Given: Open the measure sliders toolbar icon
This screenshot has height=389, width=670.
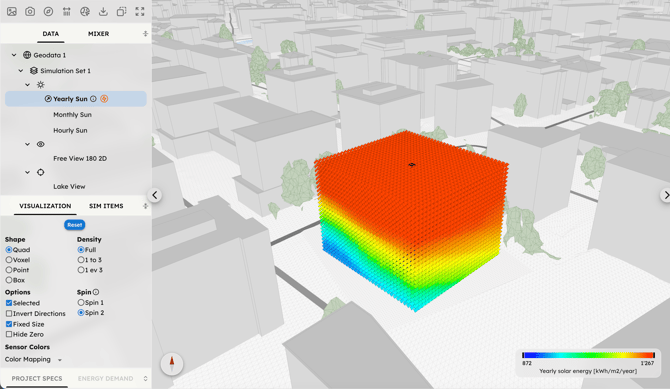Looking at the screenshot, I should click(x=67, y=12).
